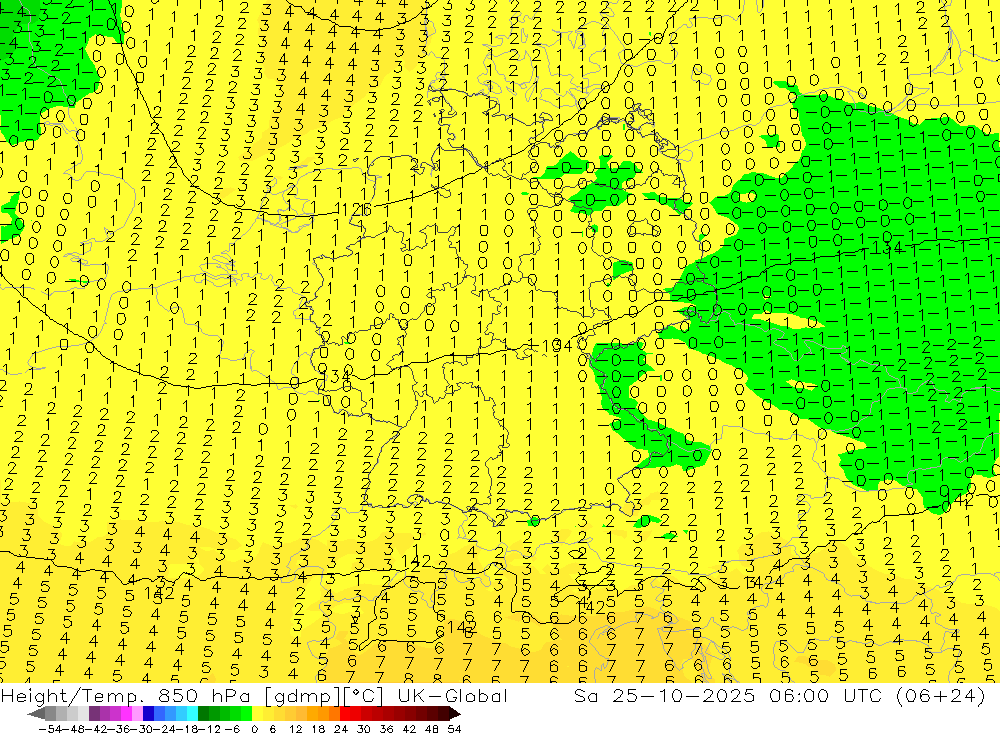The image size is (1000, 733).
Task: Click the '54' legend scale label
Action: click(454, 729)
